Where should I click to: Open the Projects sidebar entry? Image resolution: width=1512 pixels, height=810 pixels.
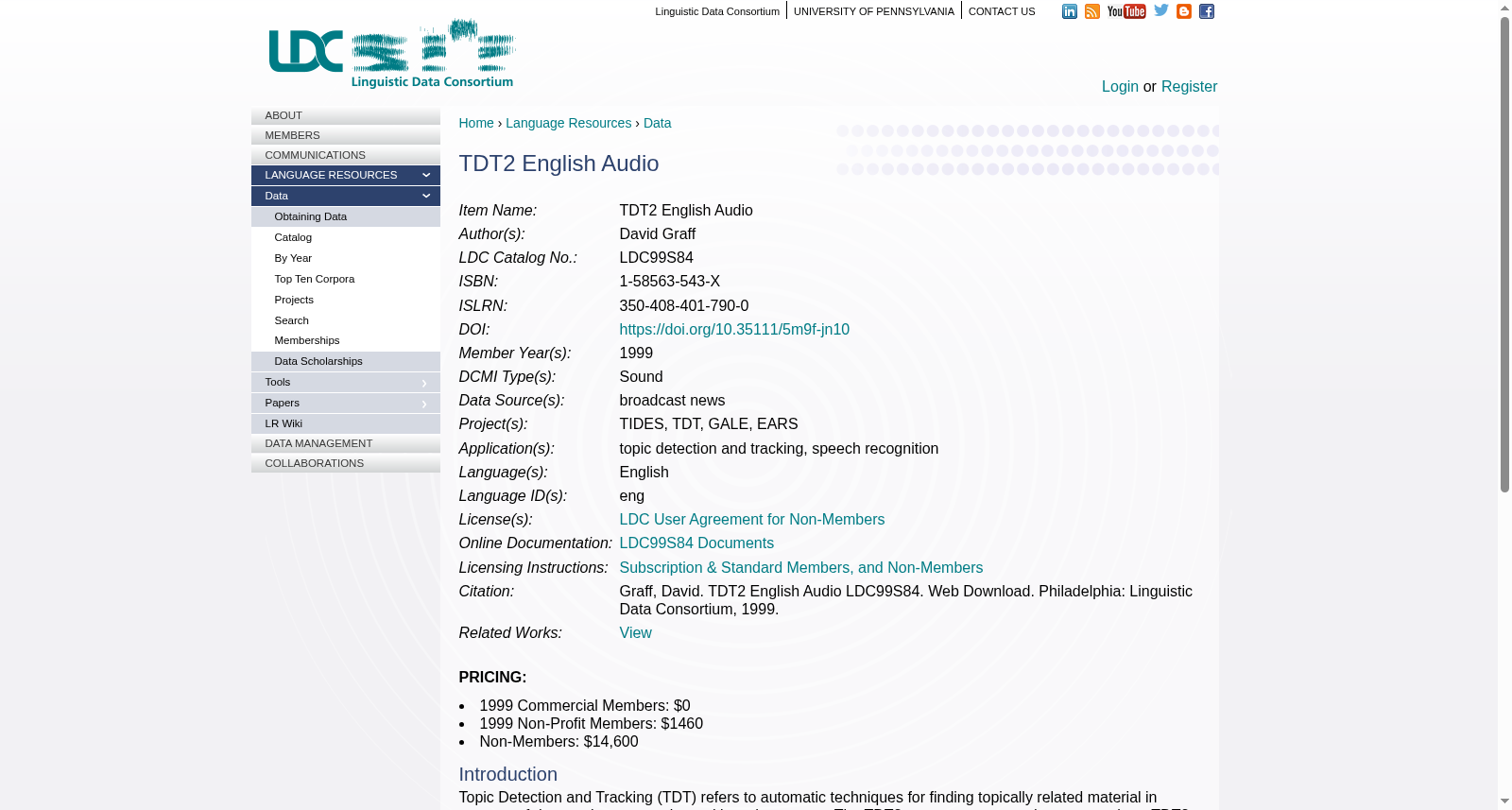pyautogui.click(x=346, y=300)
